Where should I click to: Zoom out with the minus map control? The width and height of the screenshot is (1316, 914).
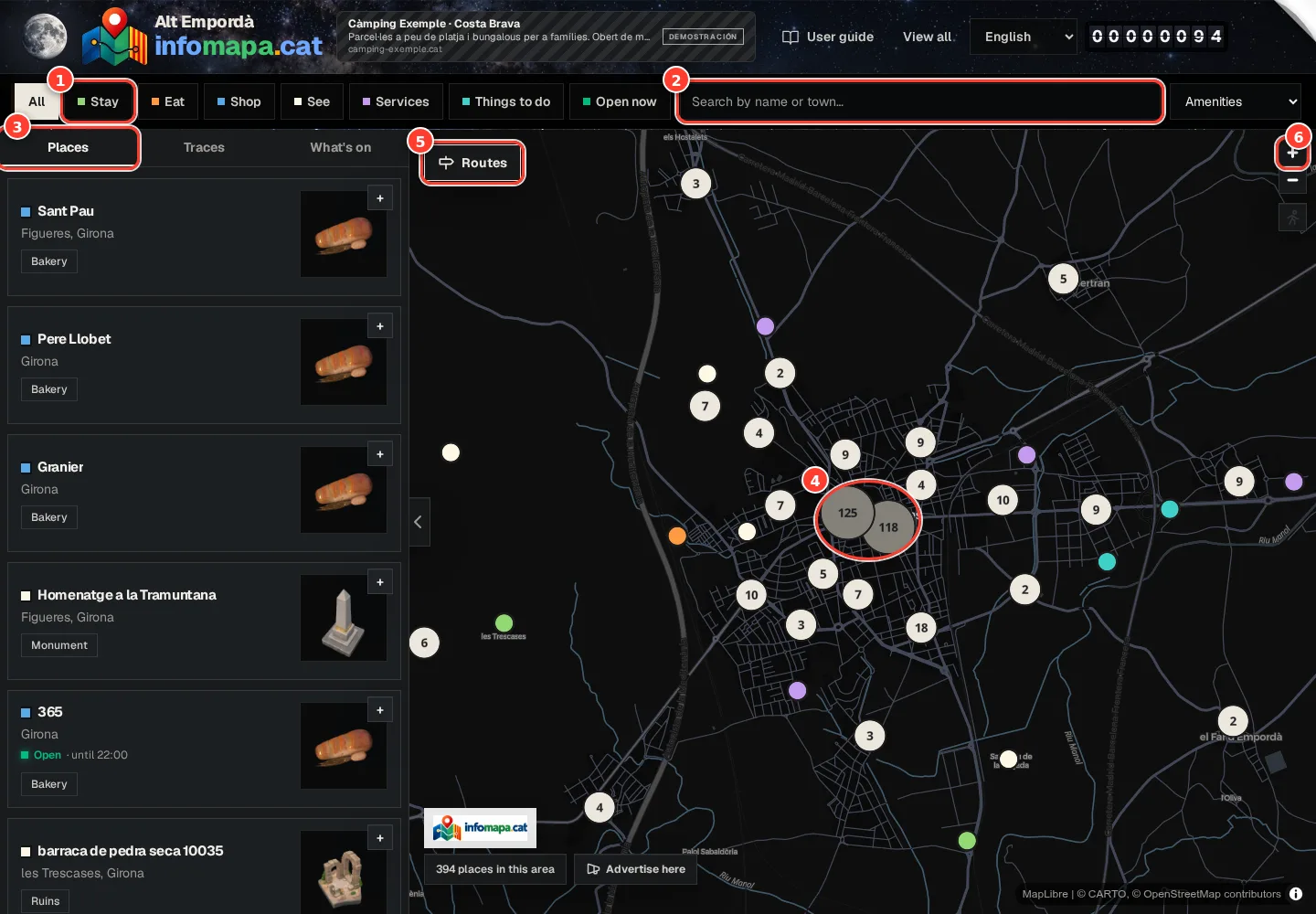coord(1292,180)
